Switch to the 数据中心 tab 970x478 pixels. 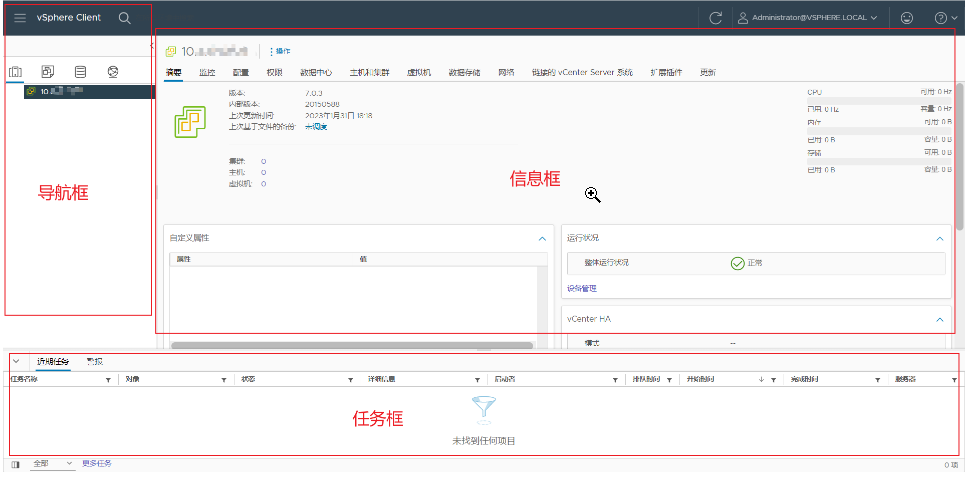click(316, 72)
